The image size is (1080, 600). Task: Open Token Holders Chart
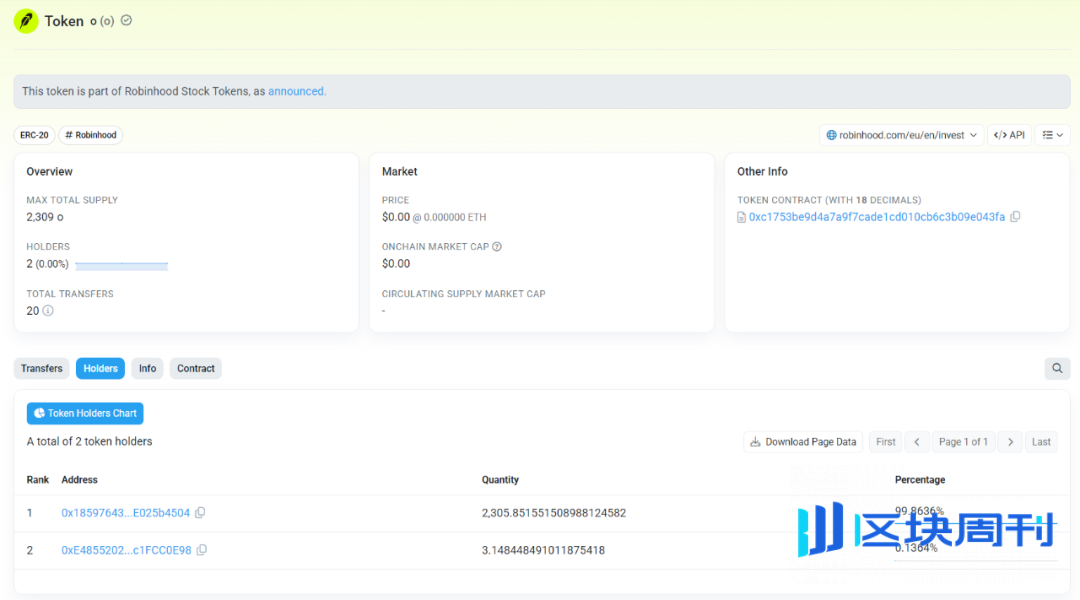tap(85, 413)
